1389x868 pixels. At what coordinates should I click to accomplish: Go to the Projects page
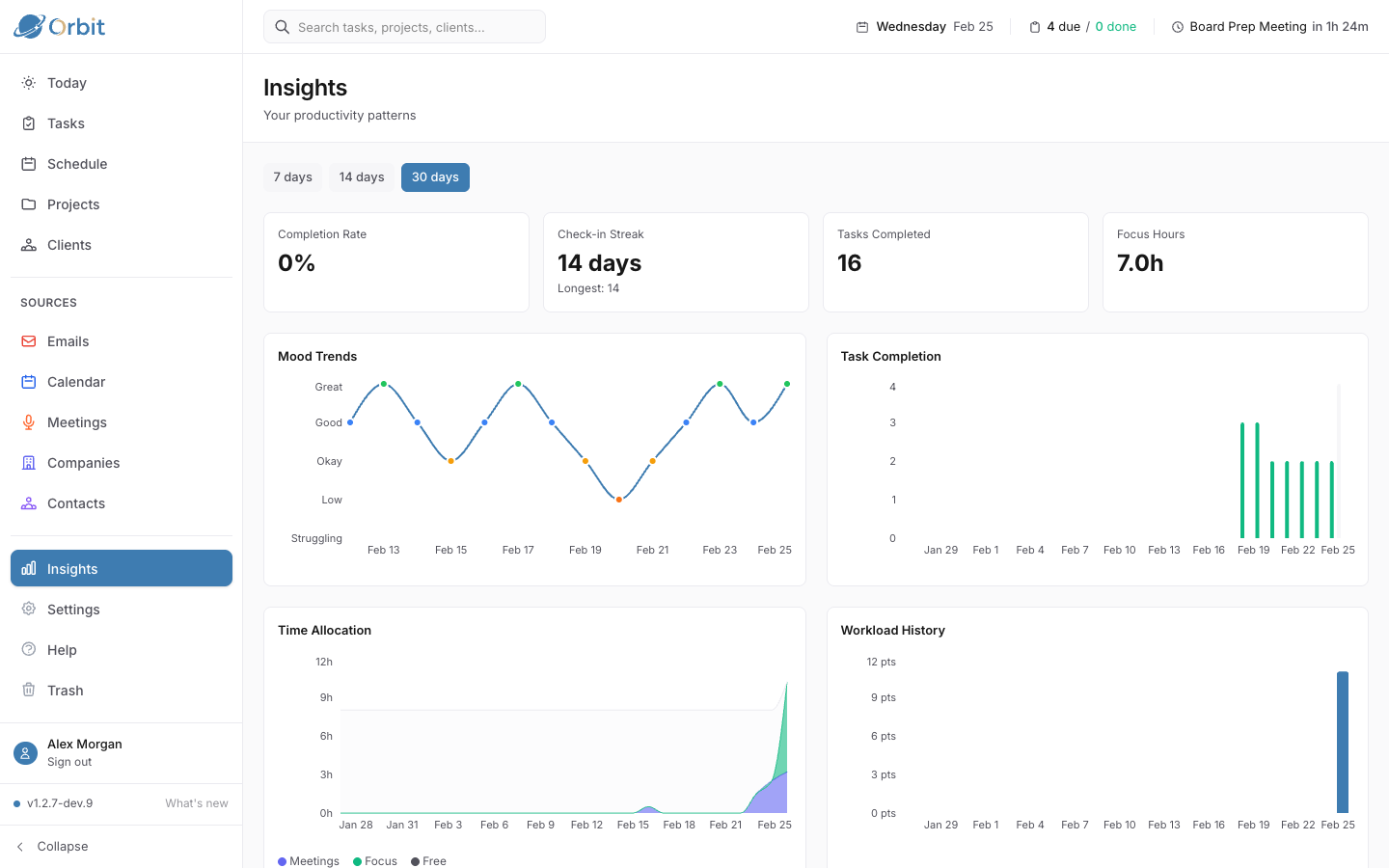point(73,203)
